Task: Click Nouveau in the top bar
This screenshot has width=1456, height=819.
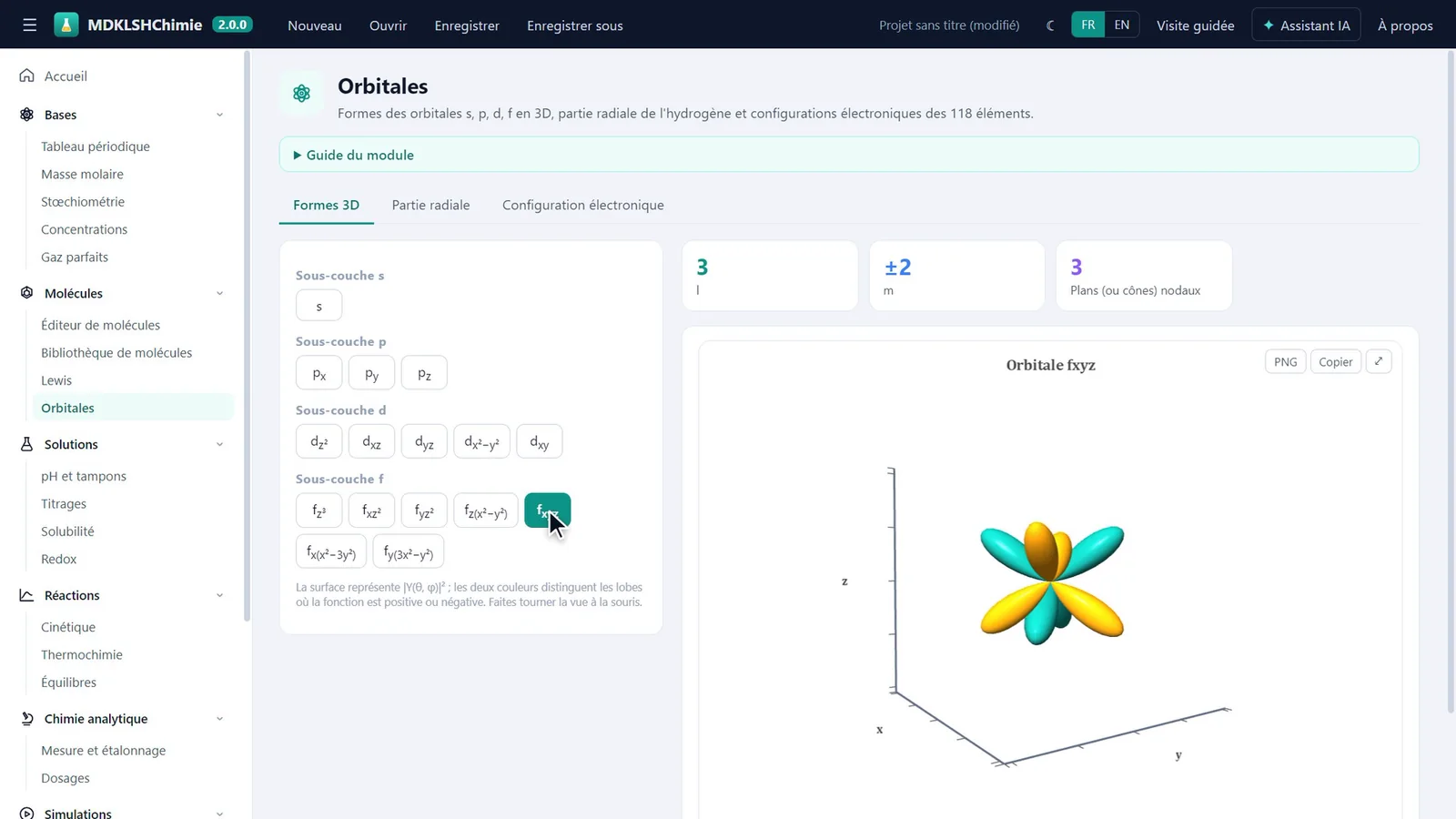Action: (315, 25)
